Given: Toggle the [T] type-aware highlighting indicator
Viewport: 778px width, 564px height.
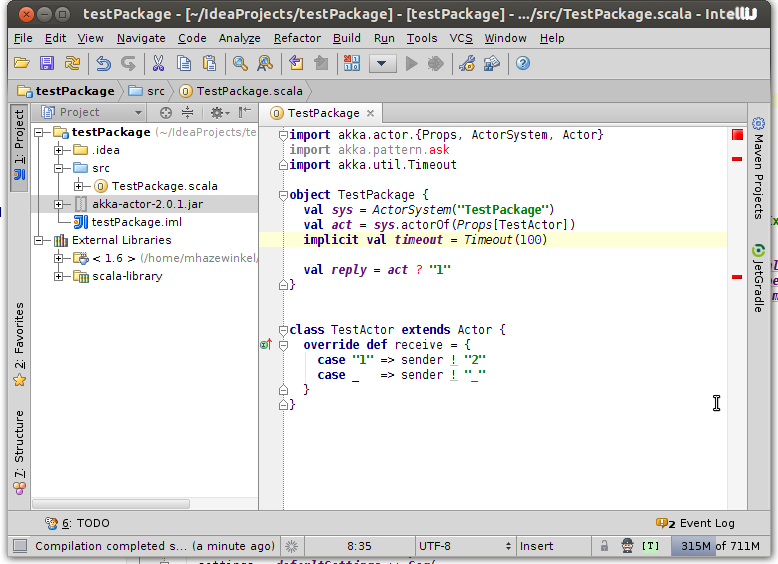Looking at the screenshot, I should pyautogui.click(x=650, y=546).
